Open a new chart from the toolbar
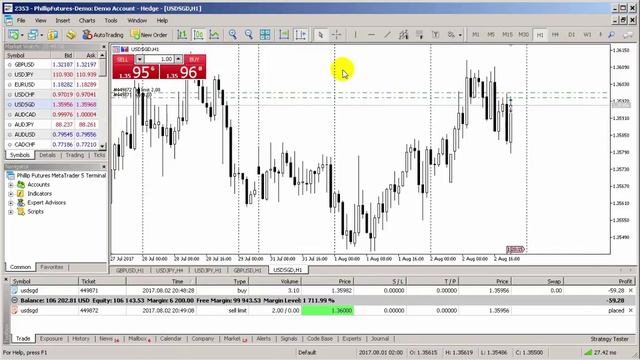 (x=13, y=35)
